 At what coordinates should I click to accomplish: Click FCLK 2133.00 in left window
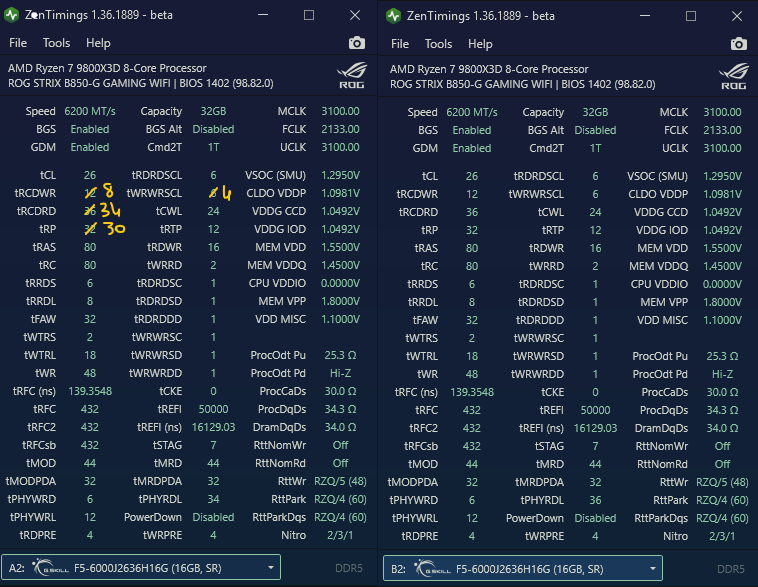(x=340, y=129)
